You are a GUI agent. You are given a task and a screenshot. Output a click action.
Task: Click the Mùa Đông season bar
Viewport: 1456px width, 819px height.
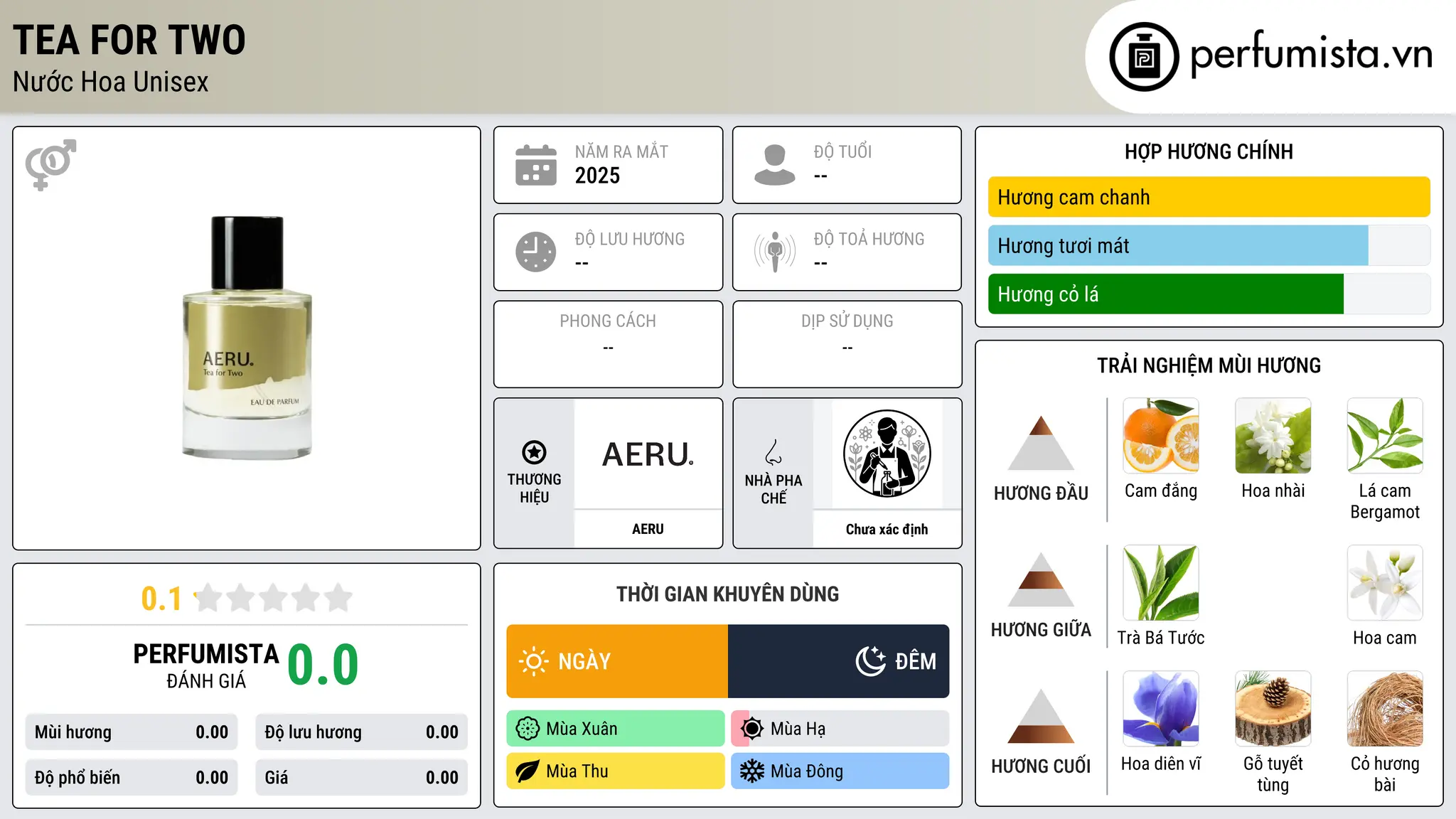[x=840, y=771]
